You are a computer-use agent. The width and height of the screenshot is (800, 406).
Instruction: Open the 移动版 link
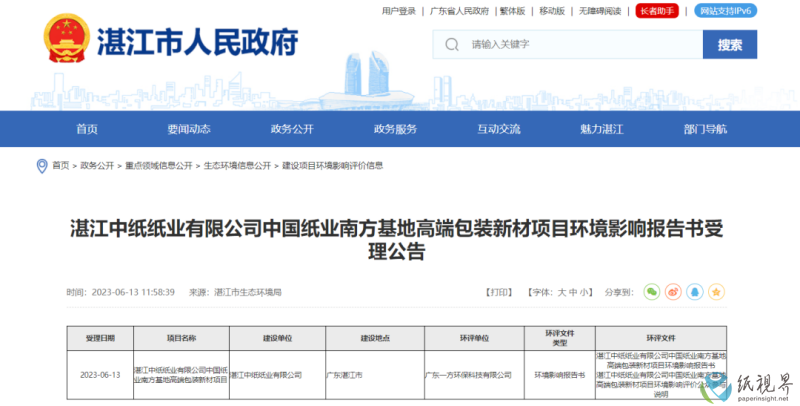coord(552,11)
